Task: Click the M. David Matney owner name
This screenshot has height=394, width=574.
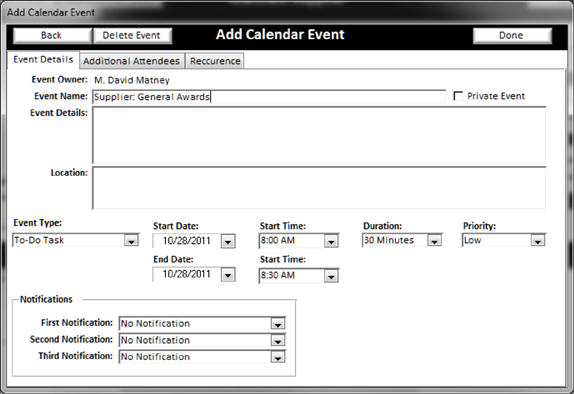Action: click(132, 80)
